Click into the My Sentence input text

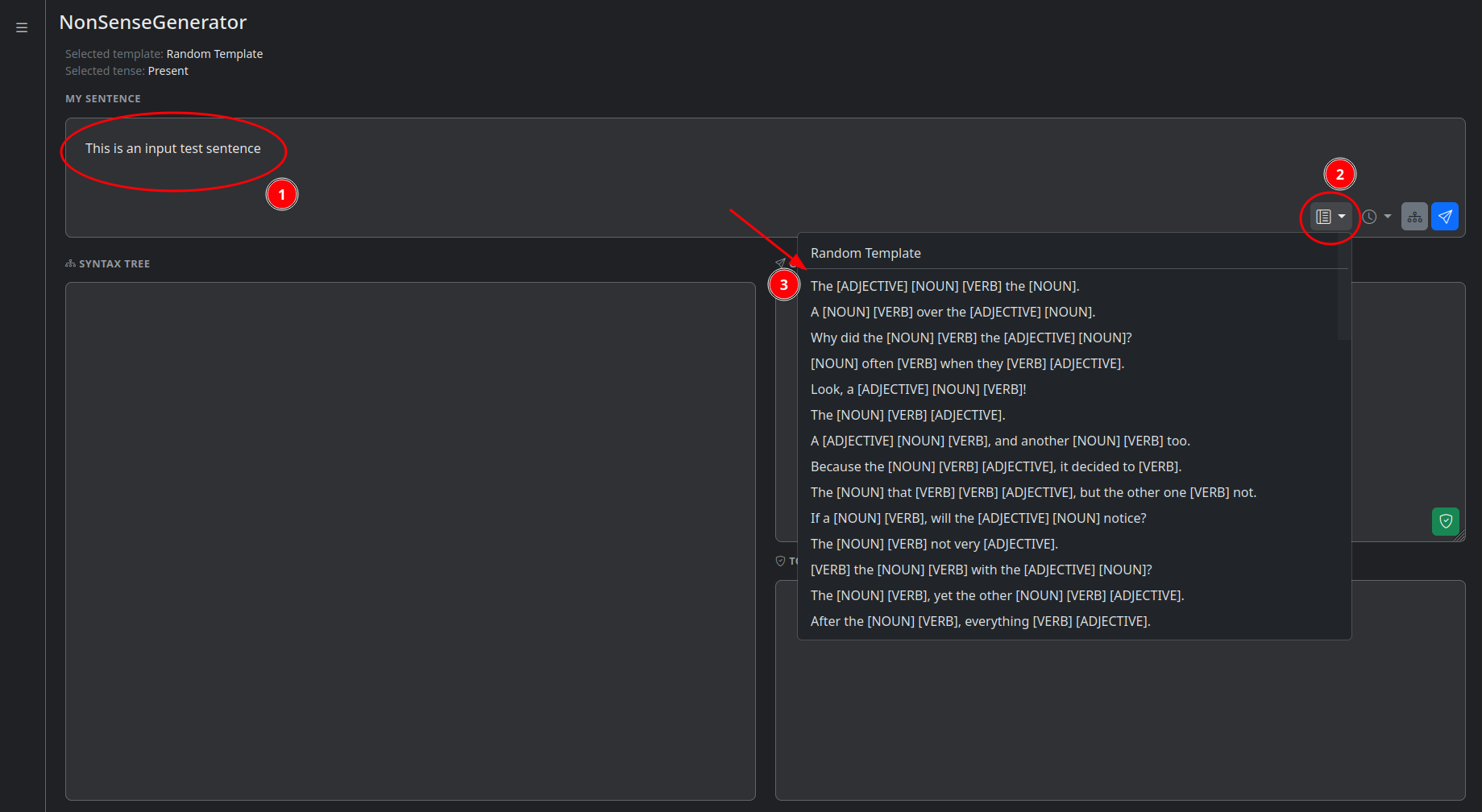[173, 149]
